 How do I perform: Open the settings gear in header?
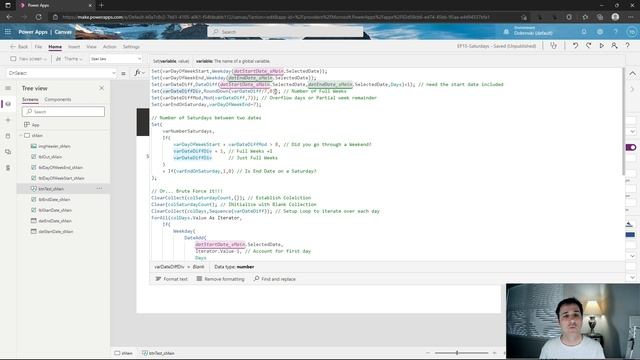600,31
